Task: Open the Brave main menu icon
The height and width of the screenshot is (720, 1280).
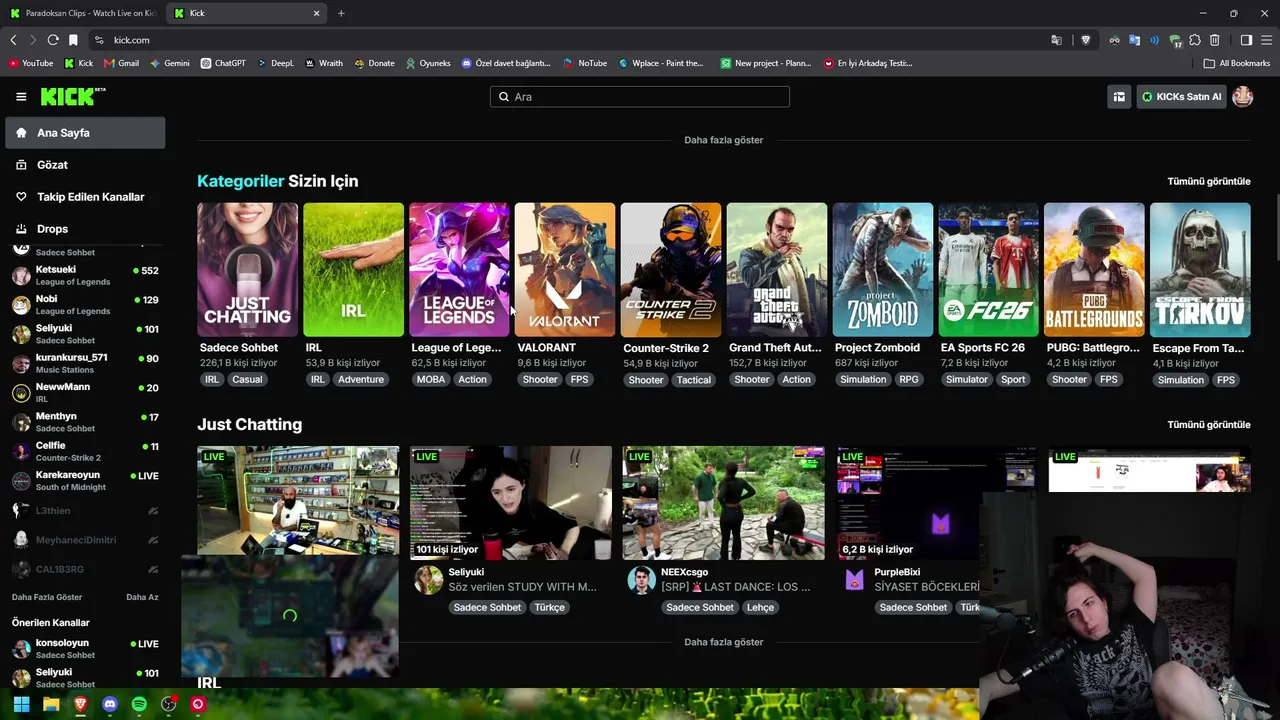Action: (x=1266, y=40)
